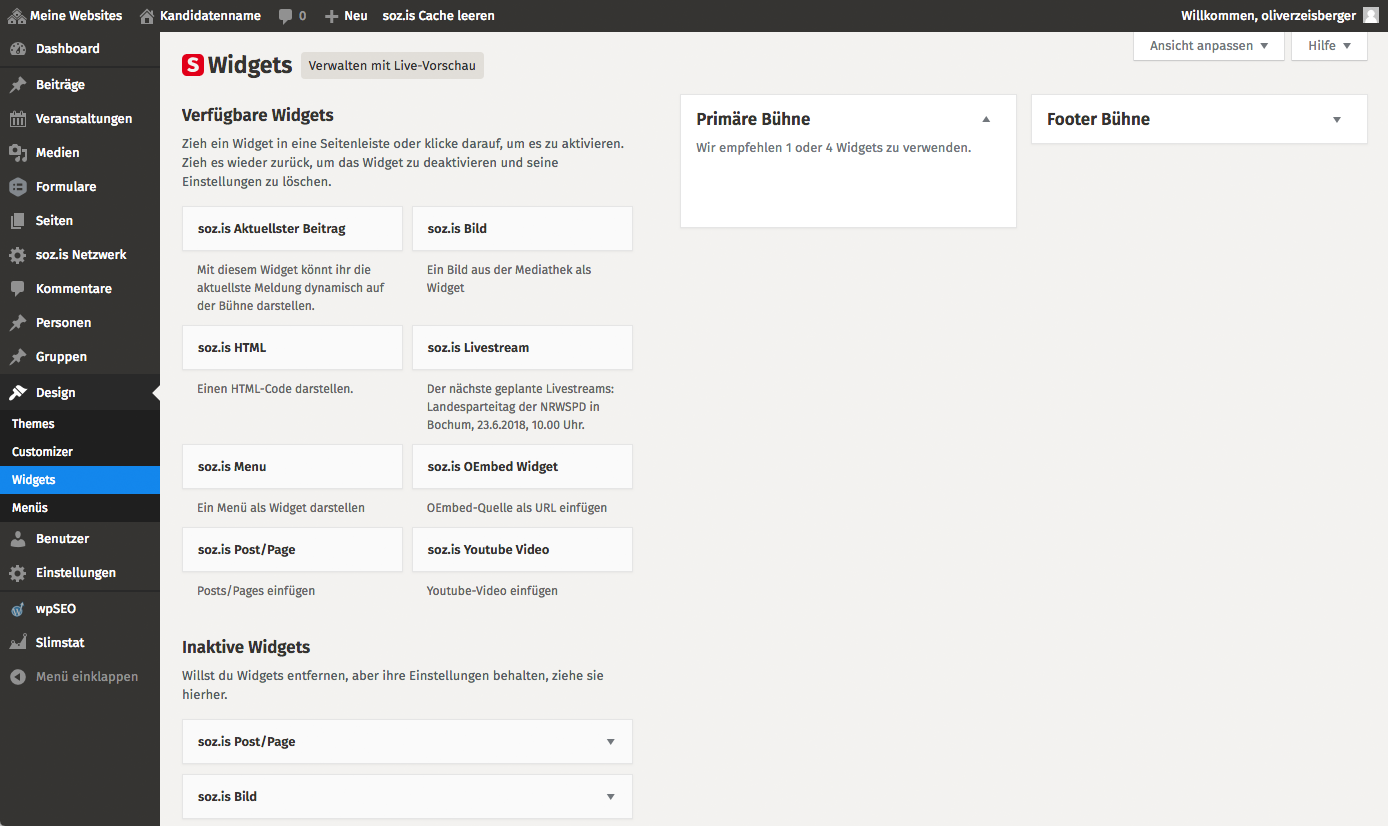Viewport: 1388px width, 826px height.
Task: Click the Meine Websites network icon
Action: click(x=17, y=16)
